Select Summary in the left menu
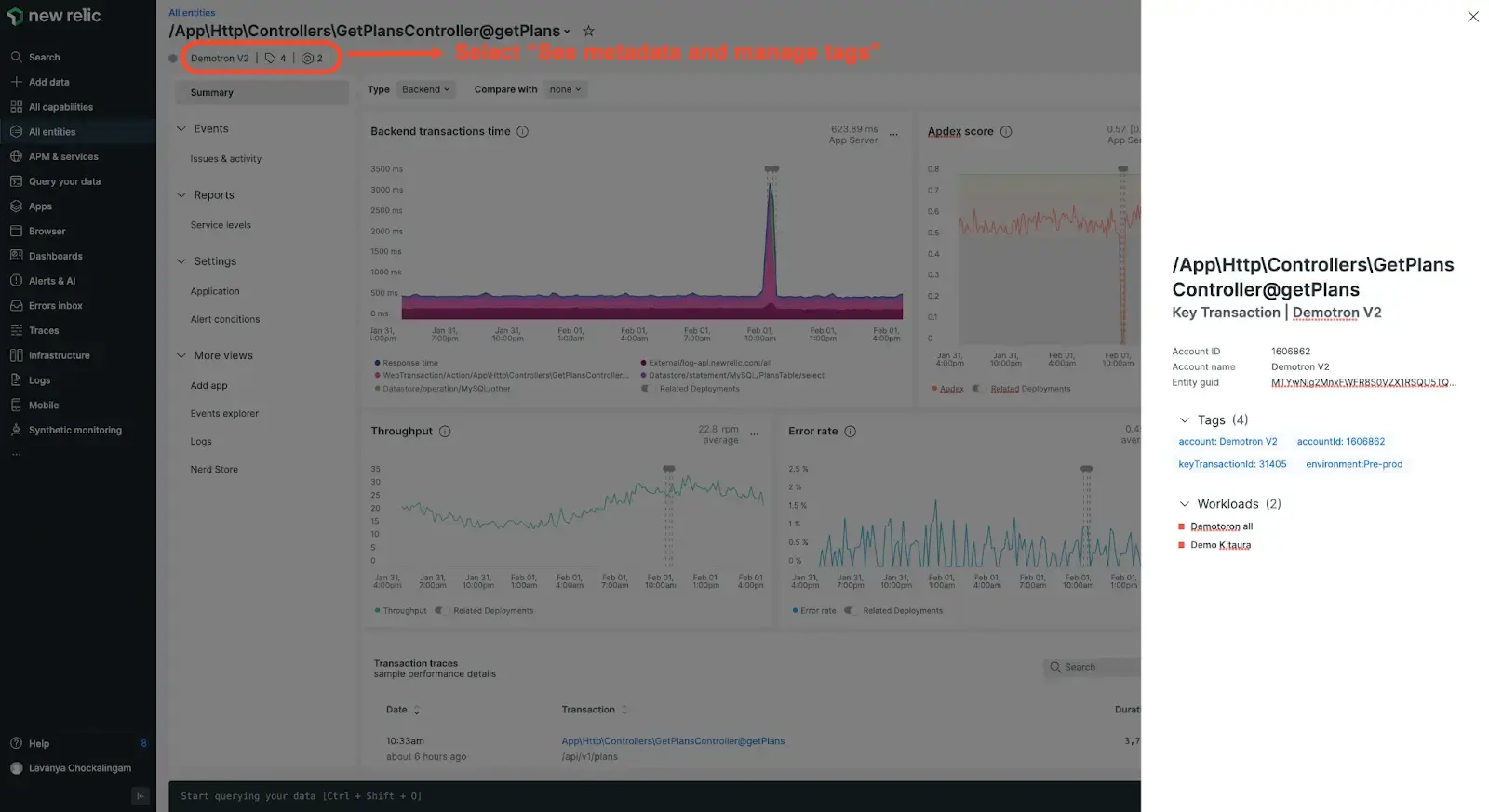The image size is (1489, 812). [x=212, y=93]
